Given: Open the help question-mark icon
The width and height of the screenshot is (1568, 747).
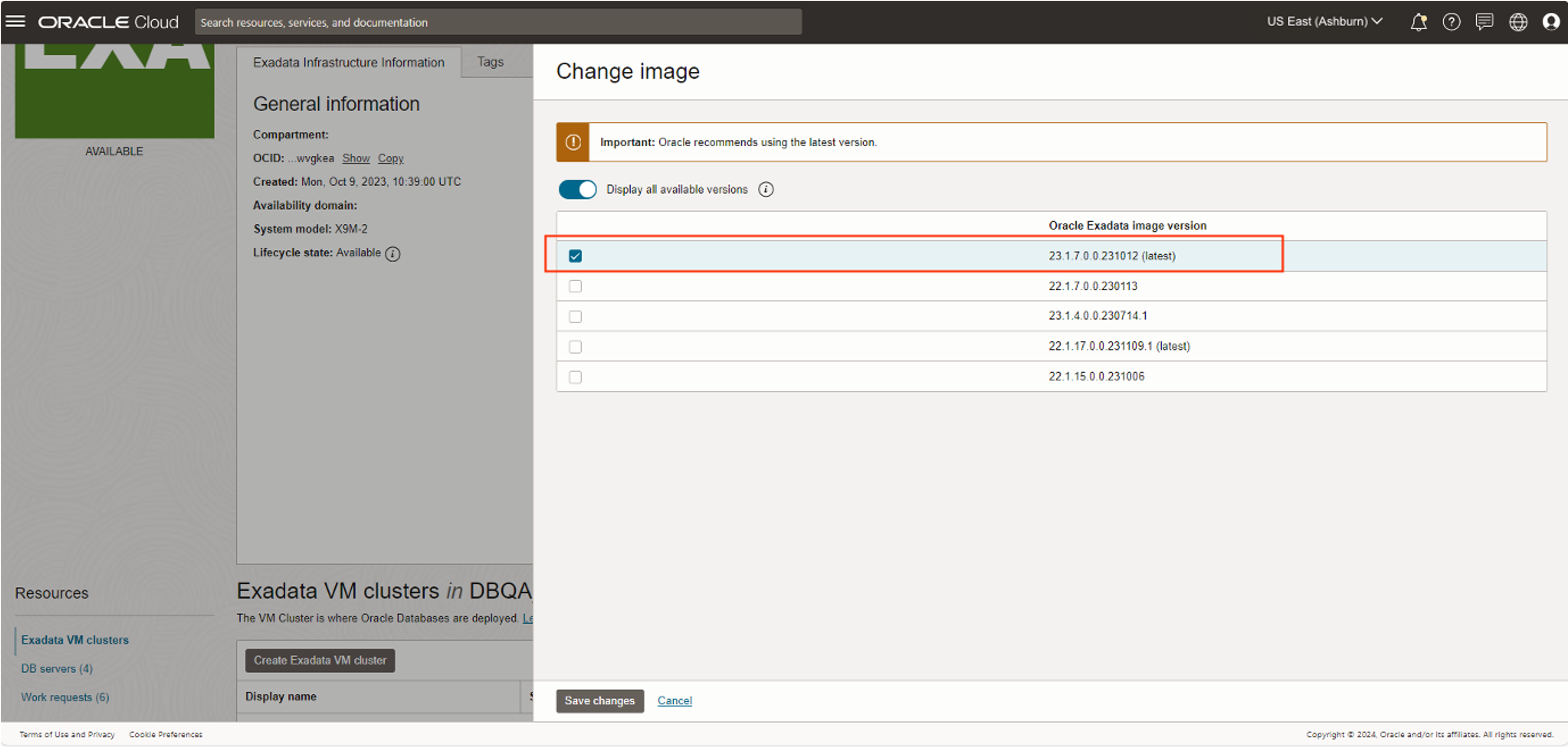Looking at the screenshot, I should pos(1451,22).
